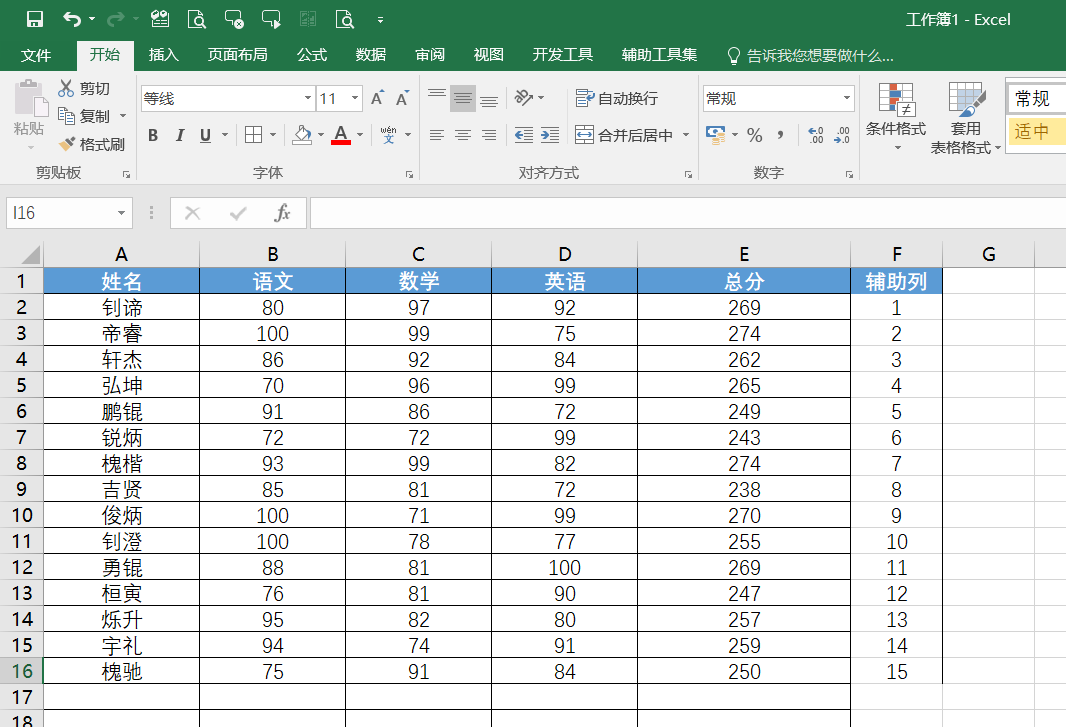The height and width of the screenshot is (727, 1066).
Task: Click the Paste clipboard icon
Action: coord(30,99)
